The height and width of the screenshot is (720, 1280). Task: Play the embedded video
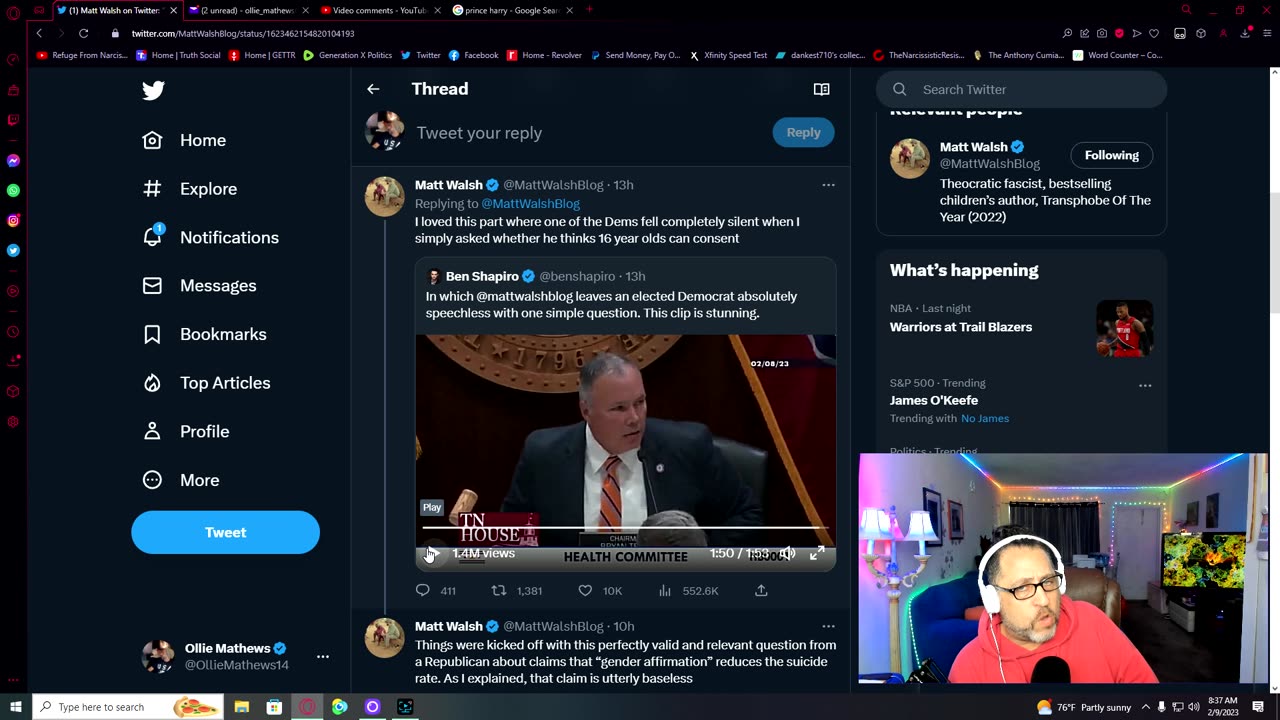point(433,553)
